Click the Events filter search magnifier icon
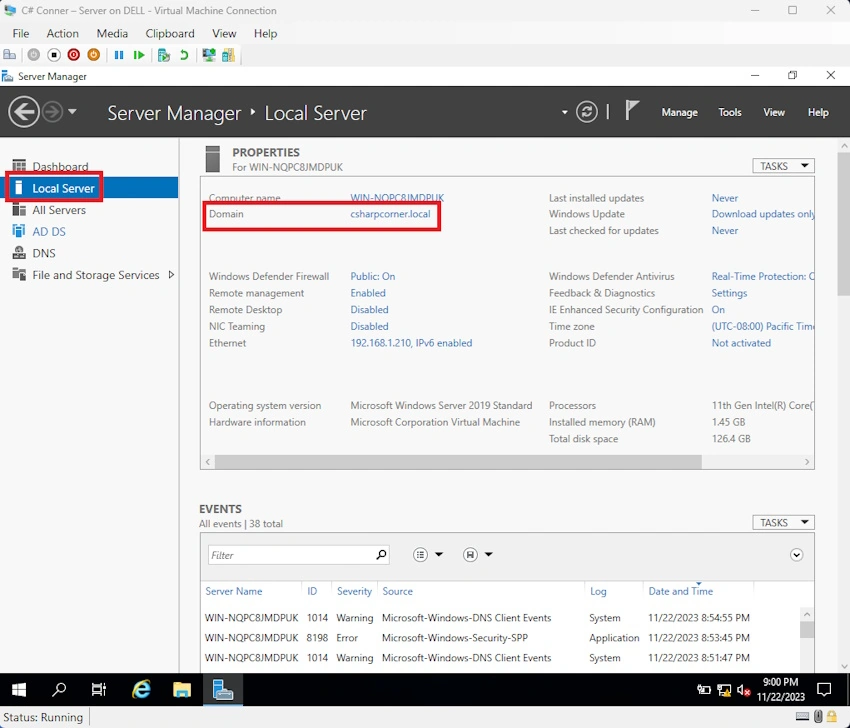The height and width of the screenshot is (728, 850). [381, 555]
